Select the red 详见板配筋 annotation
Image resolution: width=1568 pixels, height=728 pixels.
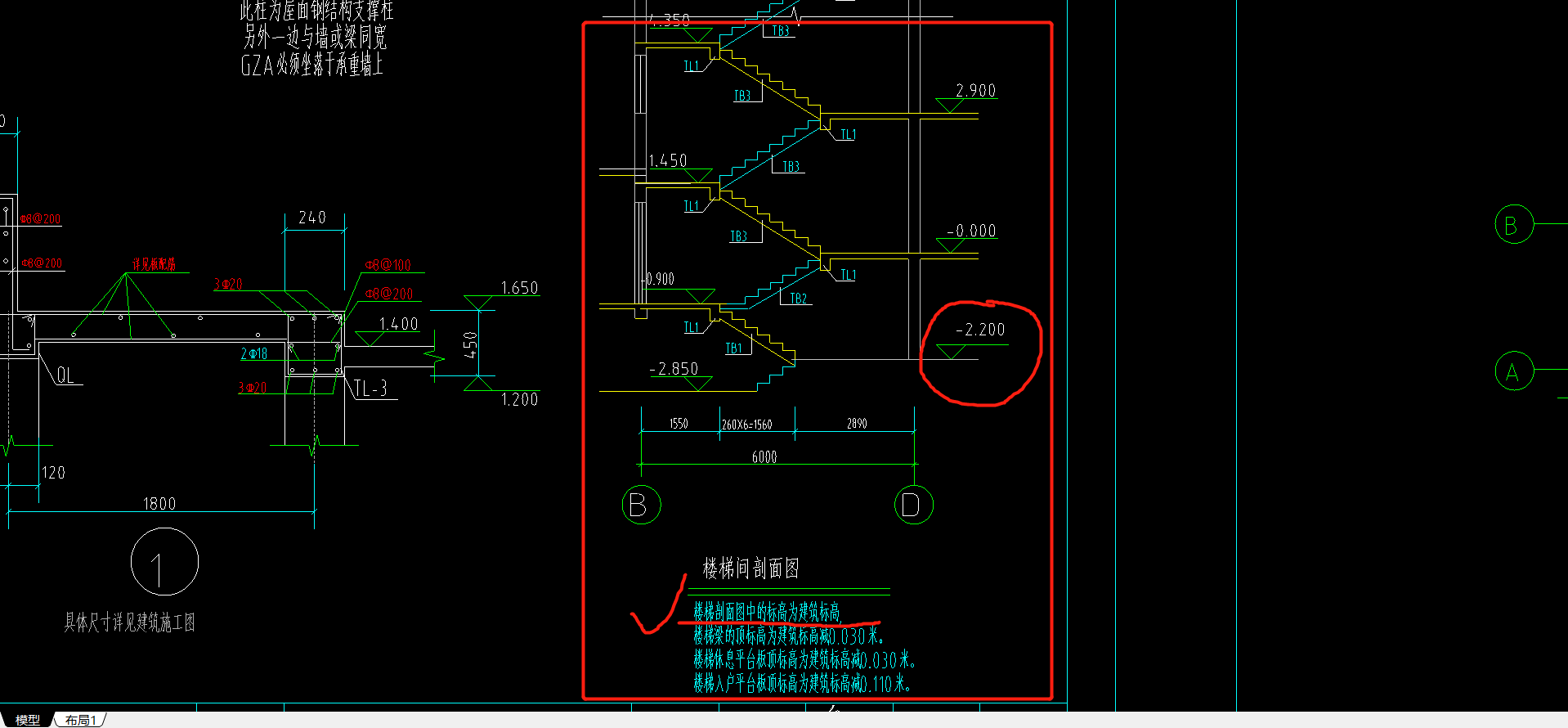154,264
